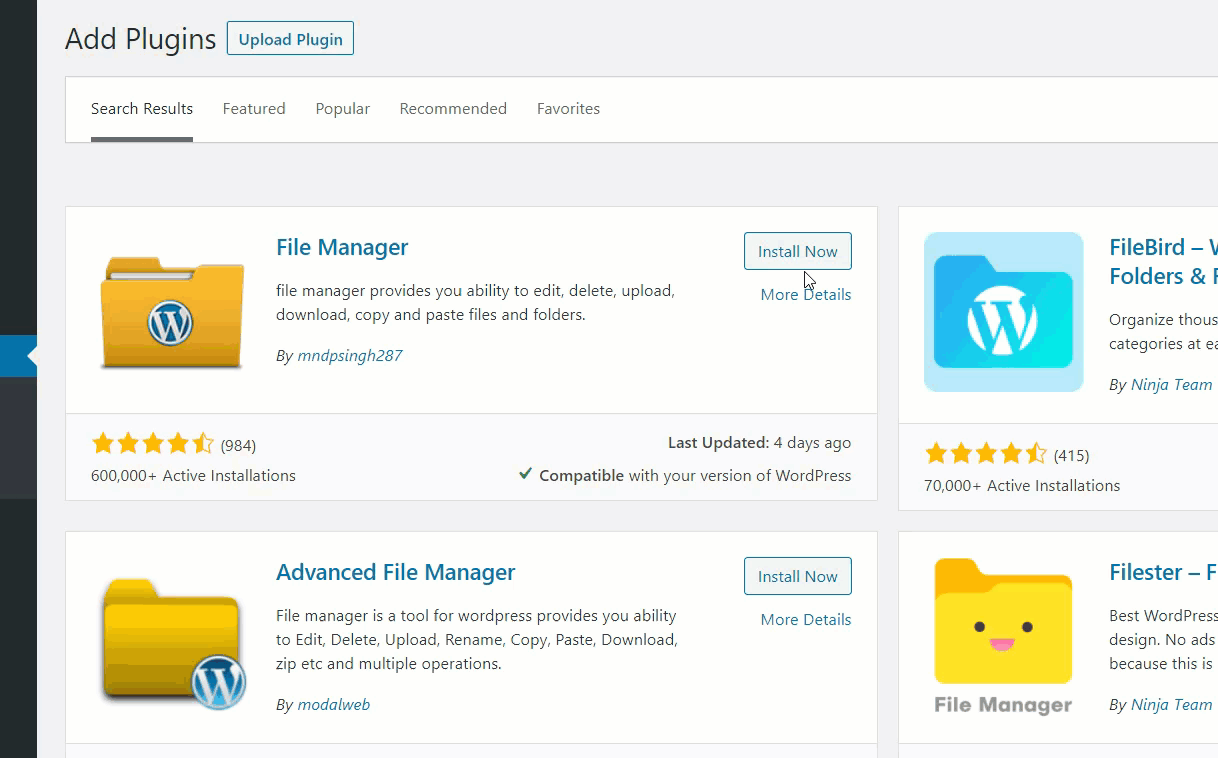Screen dimensions: 1218x758
Task: Click the File Manager folder icon
Action: click(x=171, y=311)
